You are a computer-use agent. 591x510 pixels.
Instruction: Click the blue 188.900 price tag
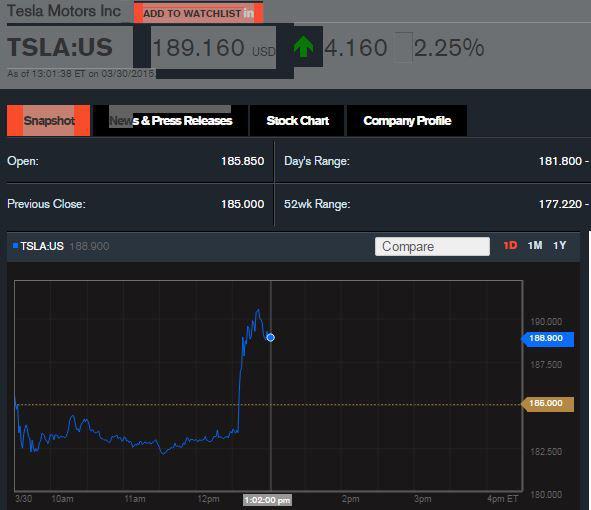pyautogui.click(x=548, y=338)
